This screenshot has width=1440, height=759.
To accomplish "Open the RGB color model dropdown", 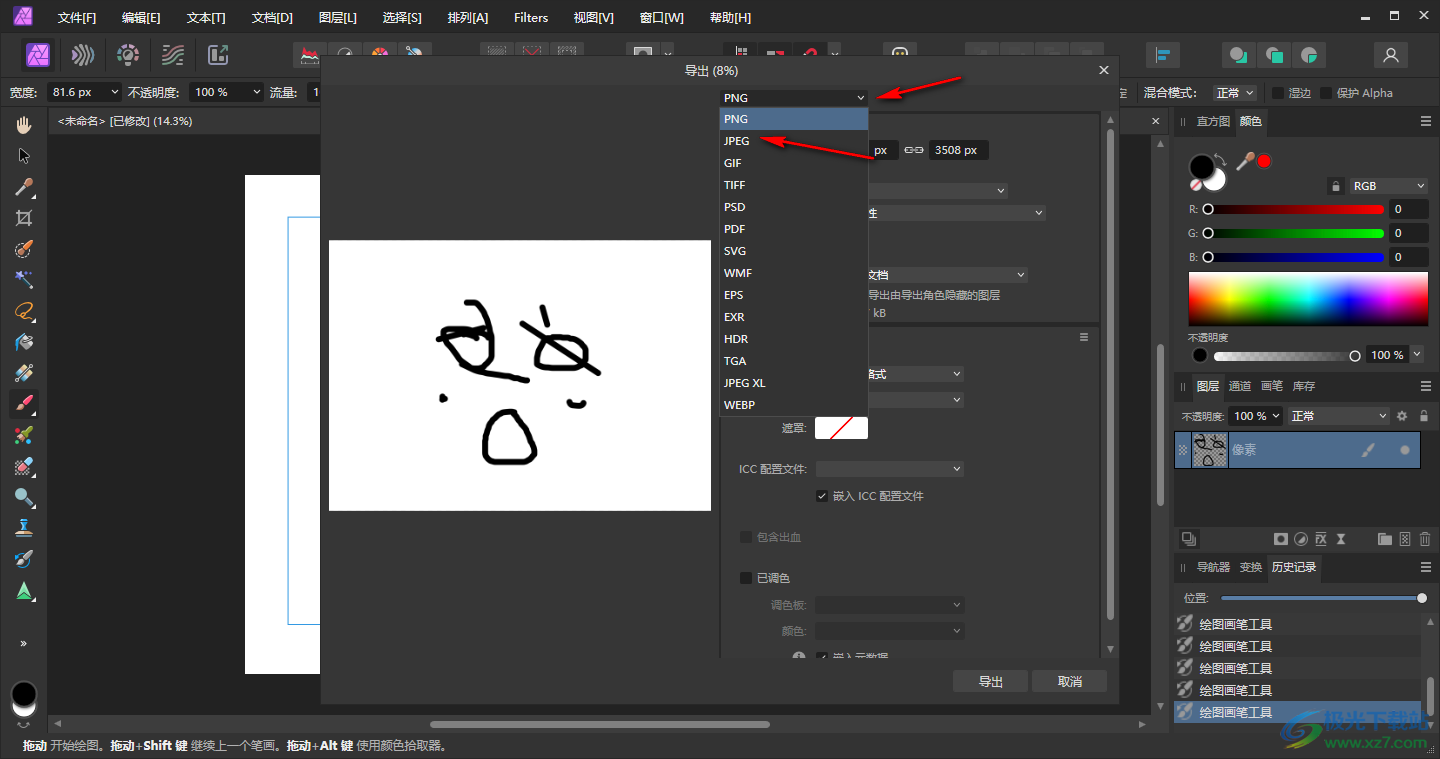I will pos(1388,186).
